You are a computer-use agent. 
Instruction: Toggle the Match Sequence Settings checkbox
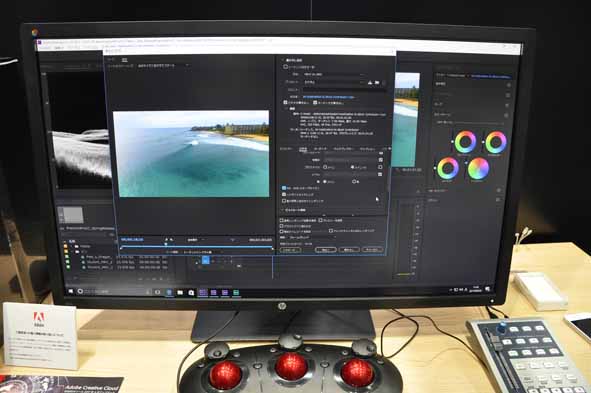click(x=286, y=67)
